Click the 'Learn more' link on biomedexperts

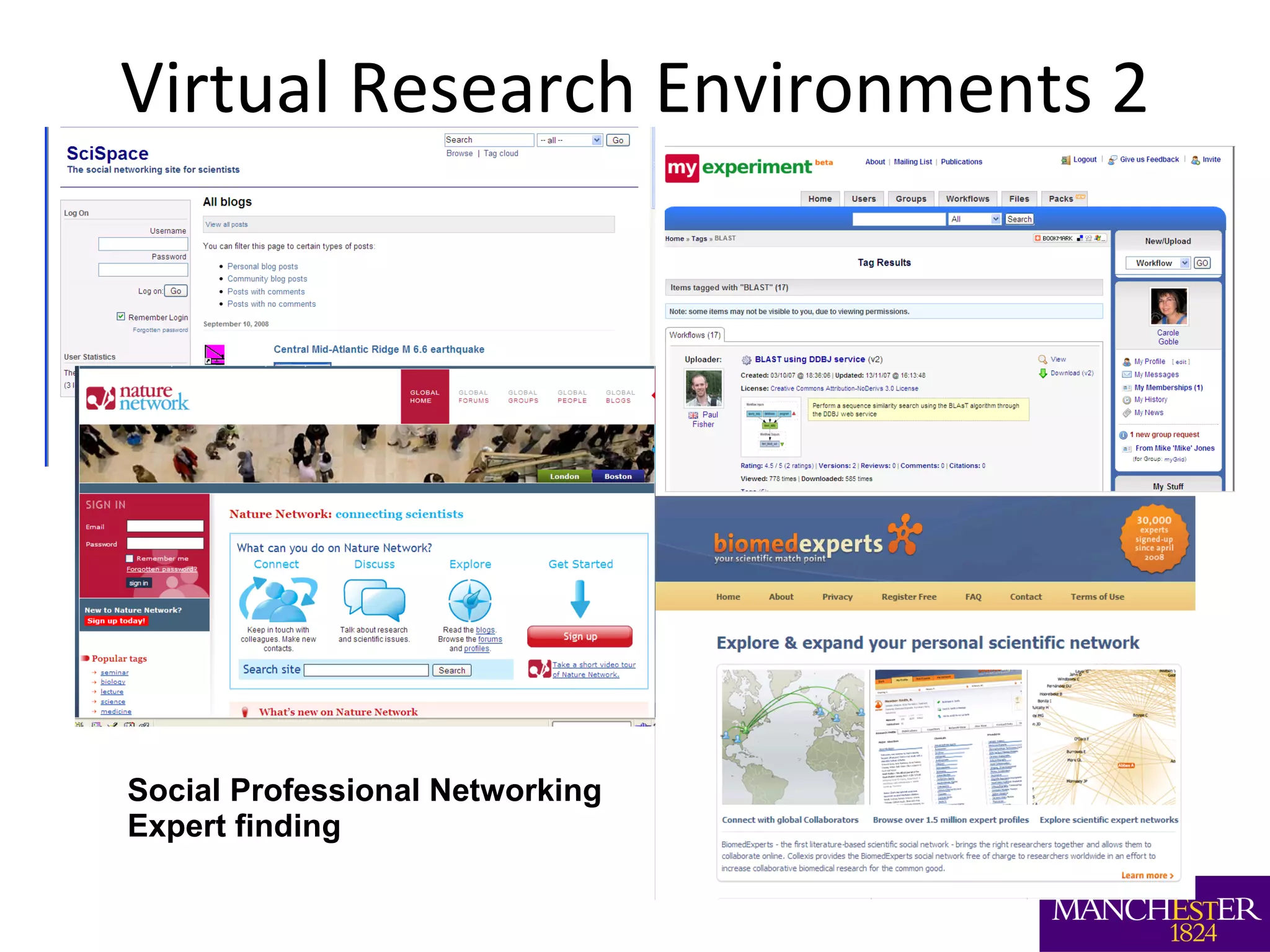point(1147,875)
